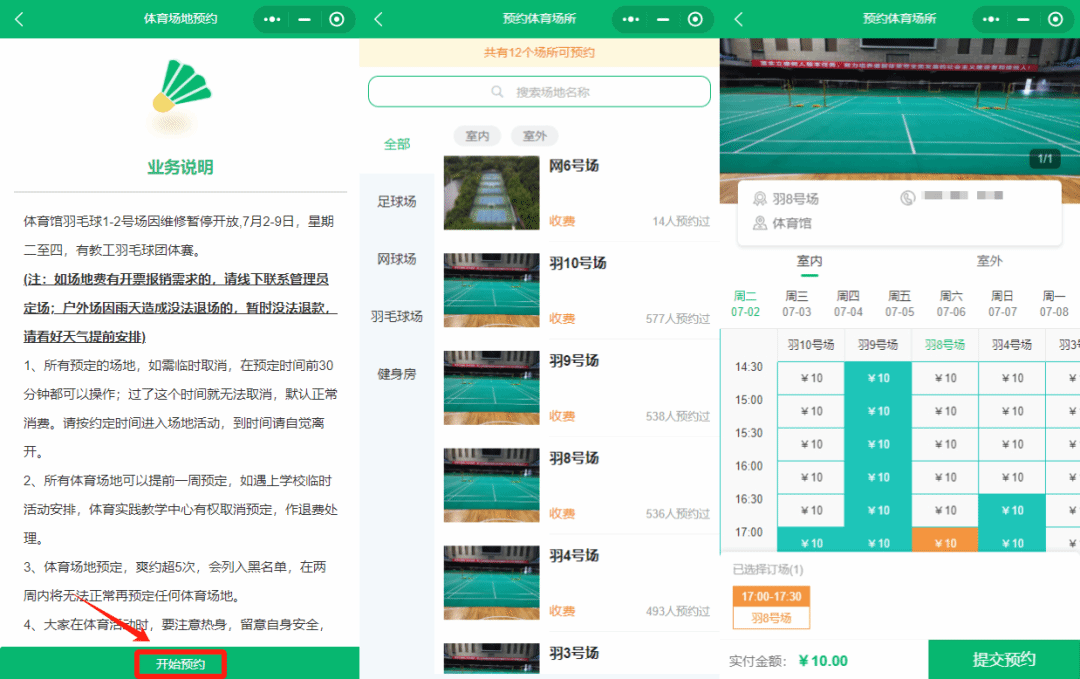The height and width of the screenshot is (679, 1080).
Task: Switch to 室内 tab on booking screen
Action: tap(809, 261)
